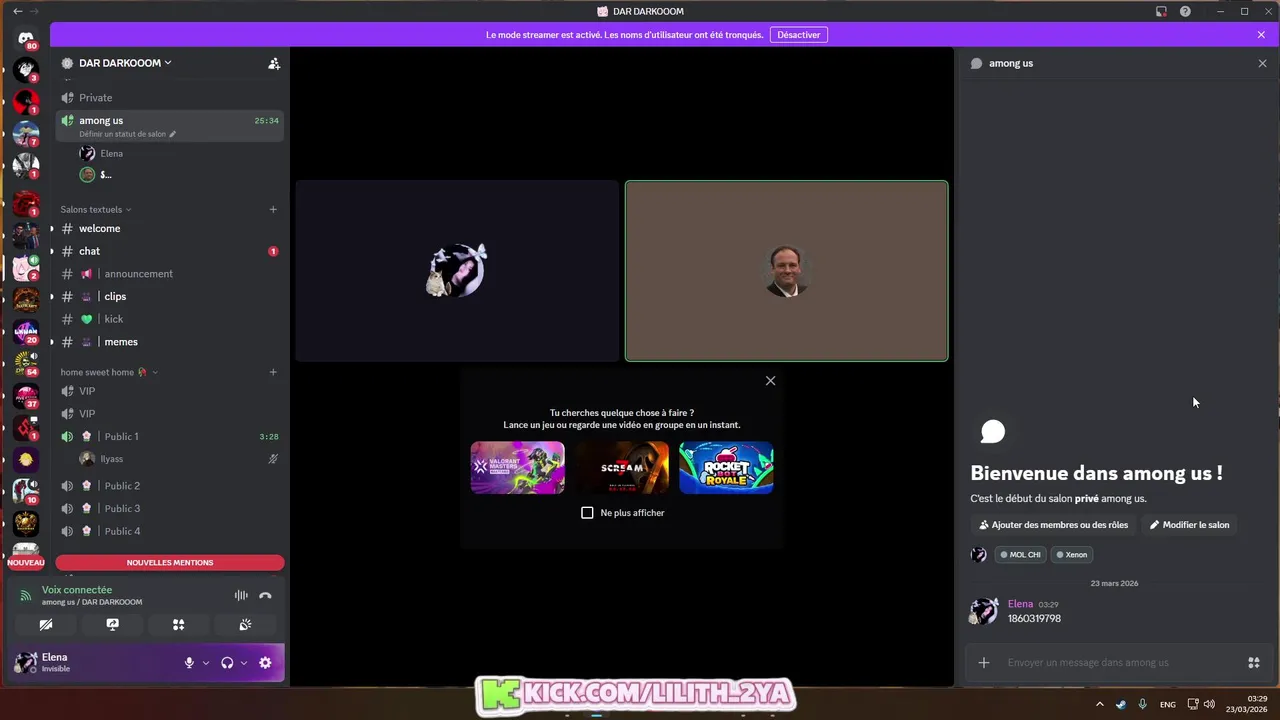Image resolution: width=1280 pixels, height=720 pixels.
Task: Expand threads arrow beside memes channel
Action: (52, 342)
